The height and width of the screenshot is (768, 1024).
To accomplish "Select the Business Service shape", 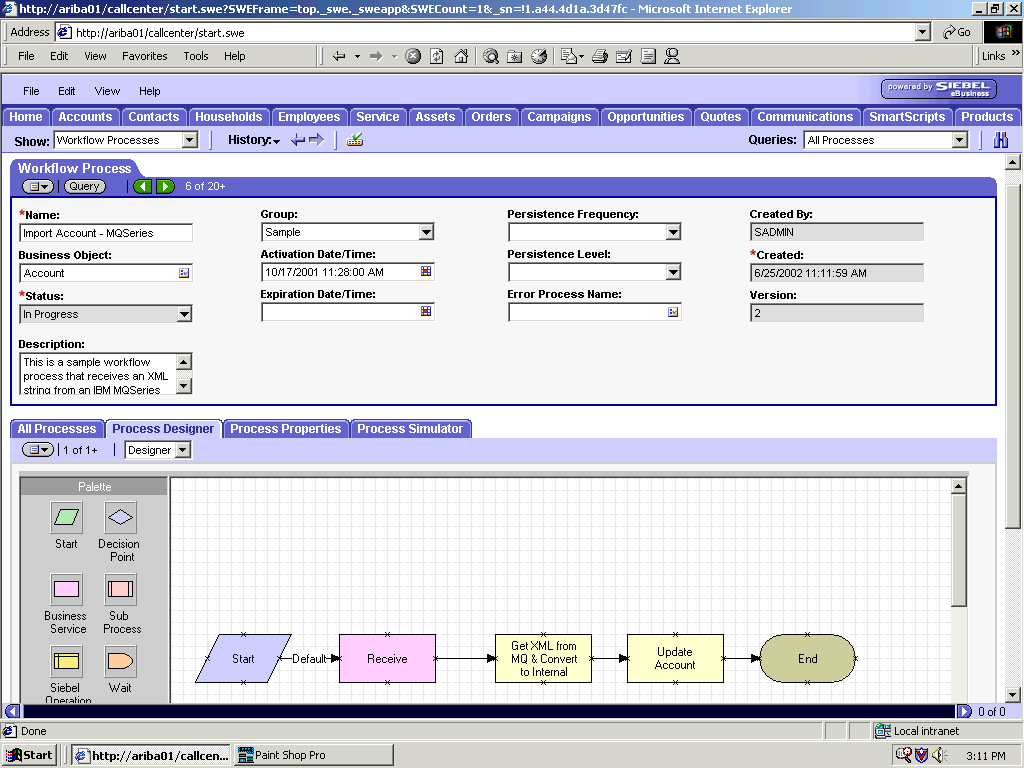I will tap(65, 588).
